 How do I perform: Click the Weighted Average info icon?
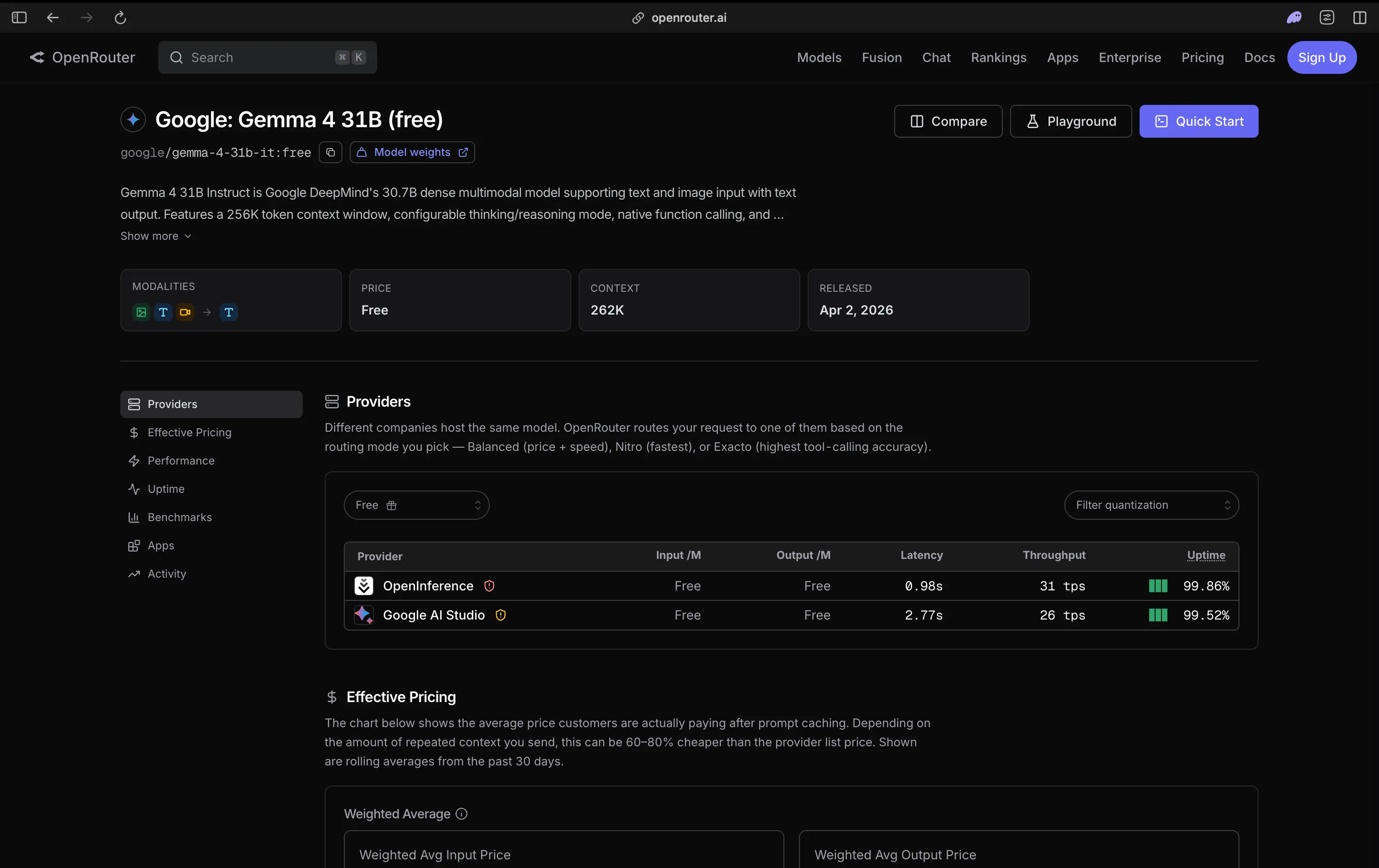pyautogui.click(x=461, y=814)
